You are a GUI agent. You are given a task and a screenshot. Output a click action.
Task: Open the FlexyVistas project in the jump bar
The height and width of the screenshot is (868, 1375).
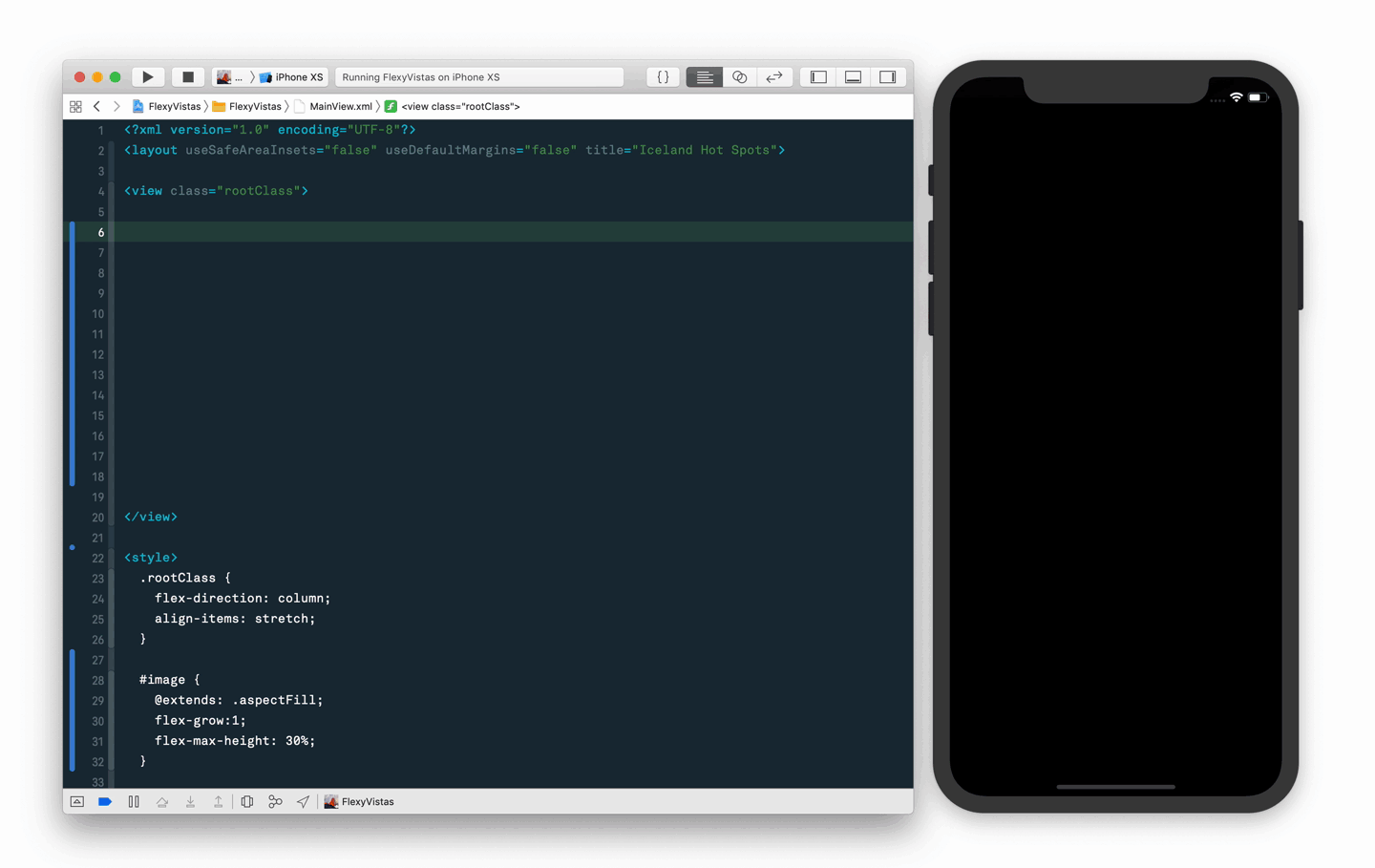click(x=166, y=106)
